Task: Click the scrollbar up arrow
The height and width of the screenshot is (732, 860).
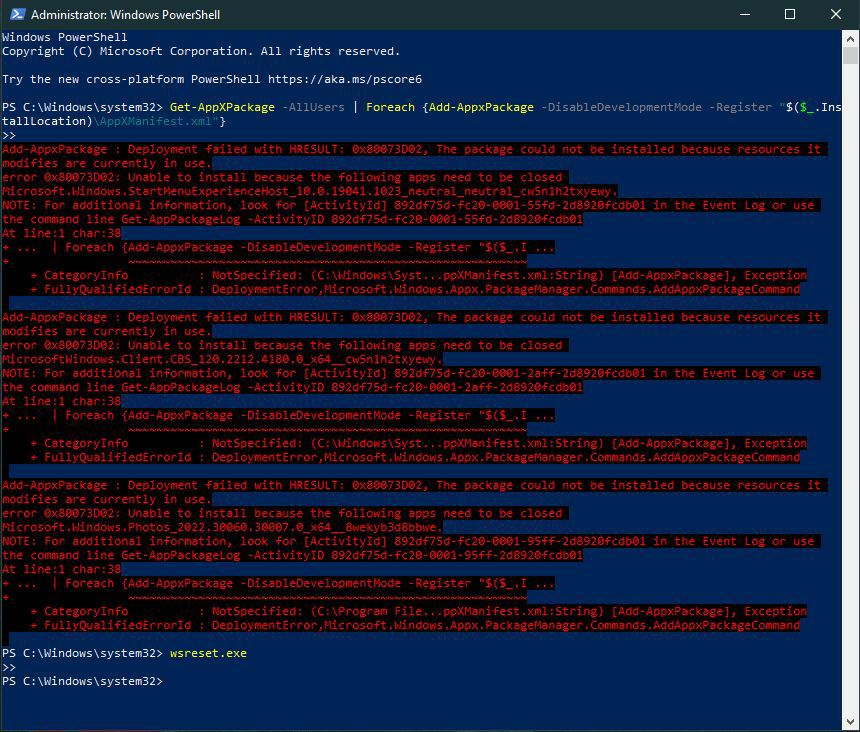Action: [x=850, y=39]
